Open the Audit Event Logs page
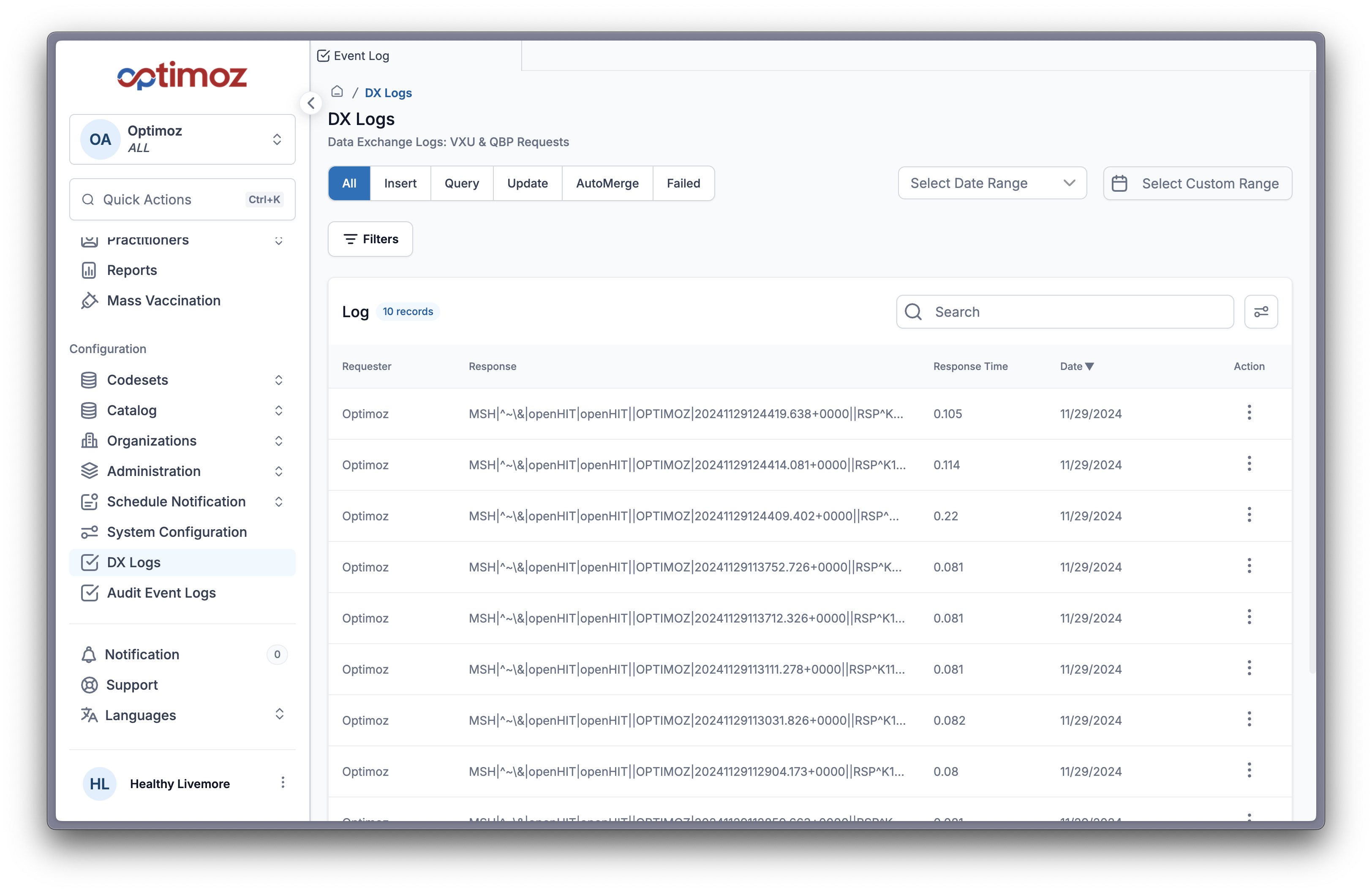 point(161,593)
